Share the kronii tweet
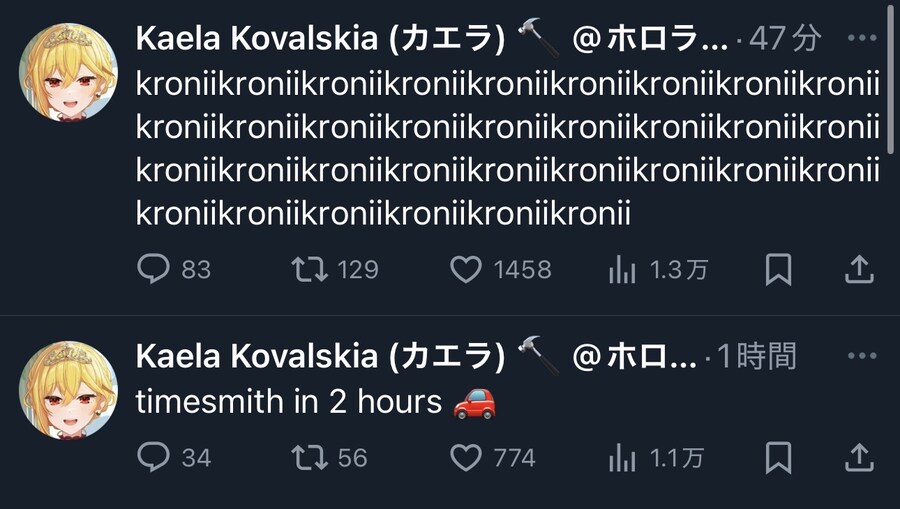This screenshot has height=509, width=900. (x=859, y=269)
